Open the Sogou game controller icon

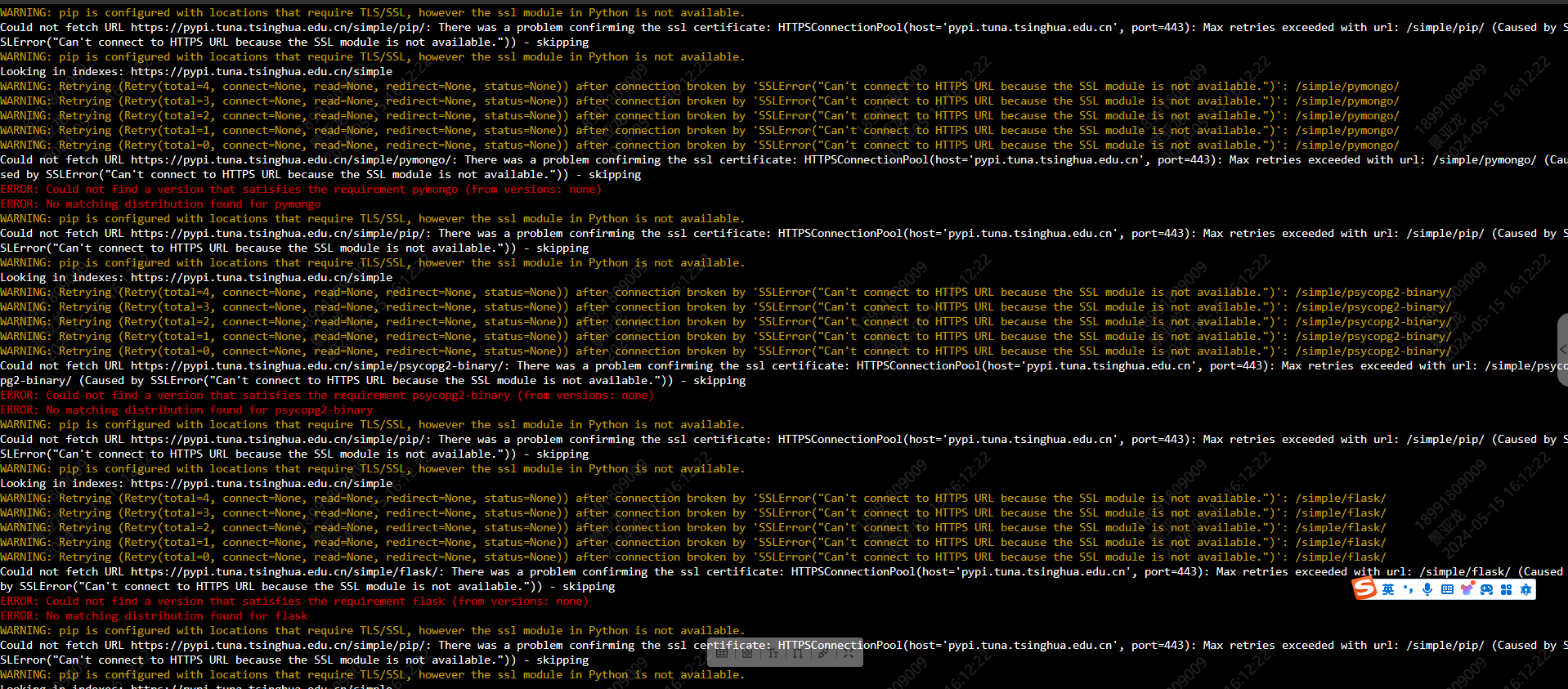click(x=1486, y=589)
